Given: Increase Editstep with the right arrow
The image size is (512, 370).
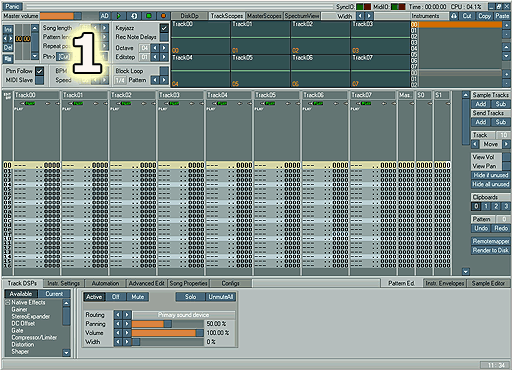Looking at the screenshot, I should coord(164,57).
